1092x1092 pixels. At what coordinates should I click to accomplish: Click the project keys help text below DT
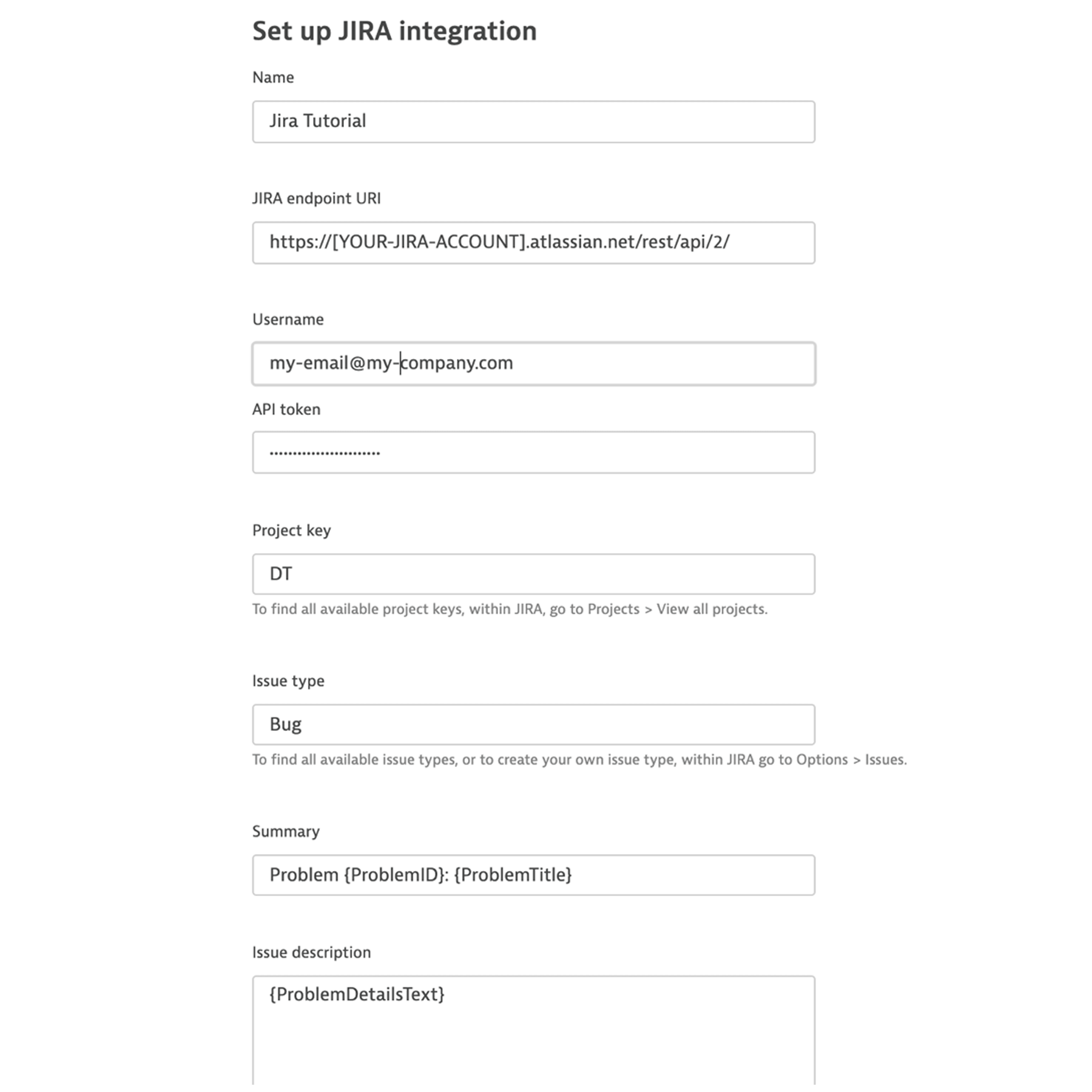coord(510,608)
